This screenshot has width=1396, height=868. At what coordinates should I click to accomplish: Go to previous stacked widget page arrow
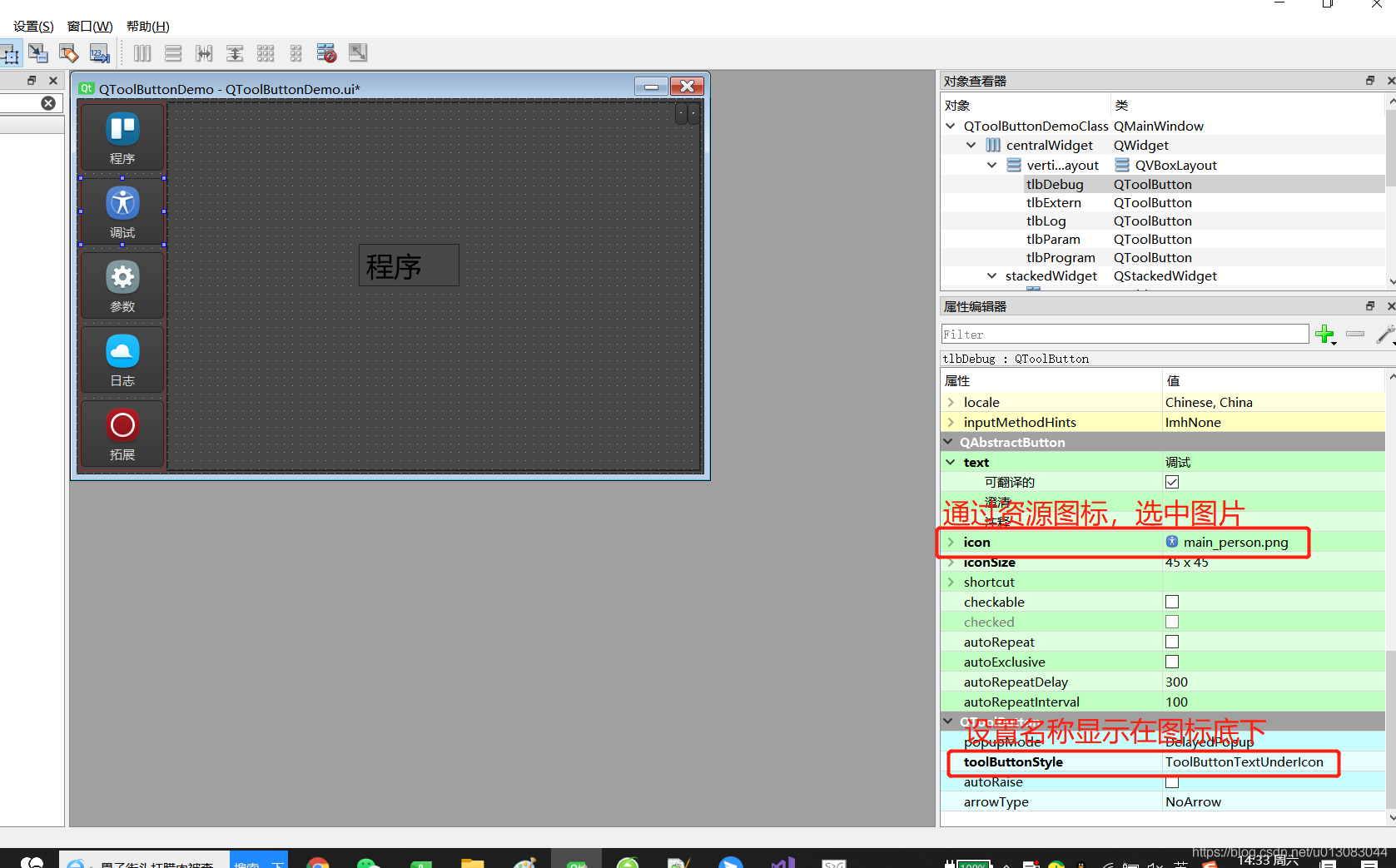point(681,113)
